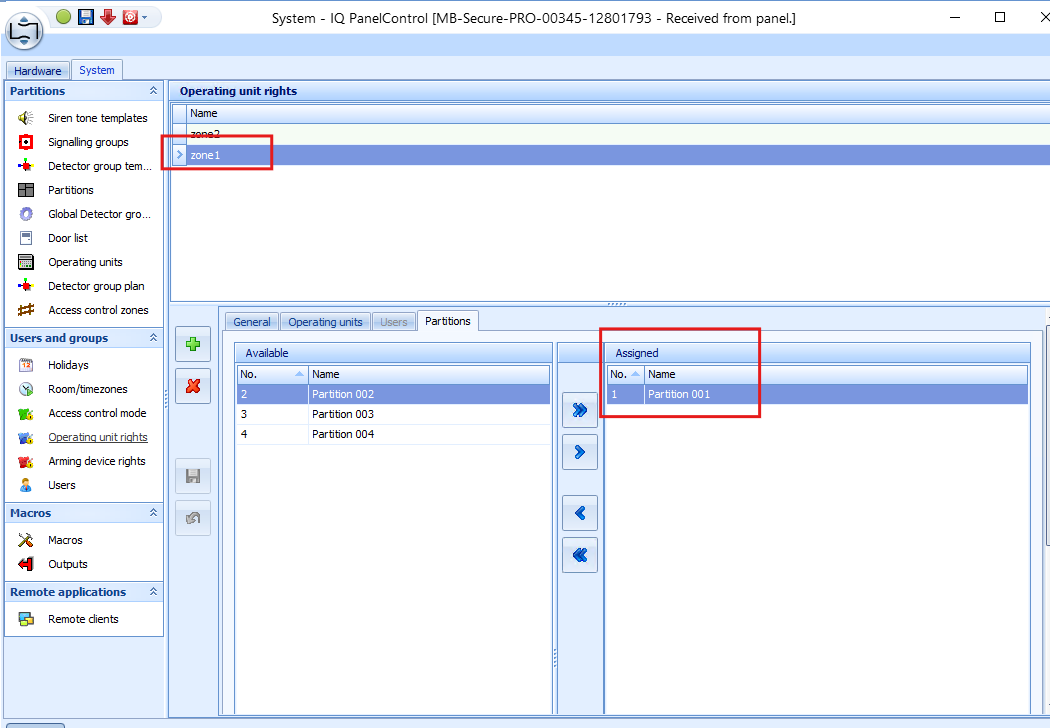1050x728 pixels.
Task: Open Access control zones
Action: click(x=98, y=310)
